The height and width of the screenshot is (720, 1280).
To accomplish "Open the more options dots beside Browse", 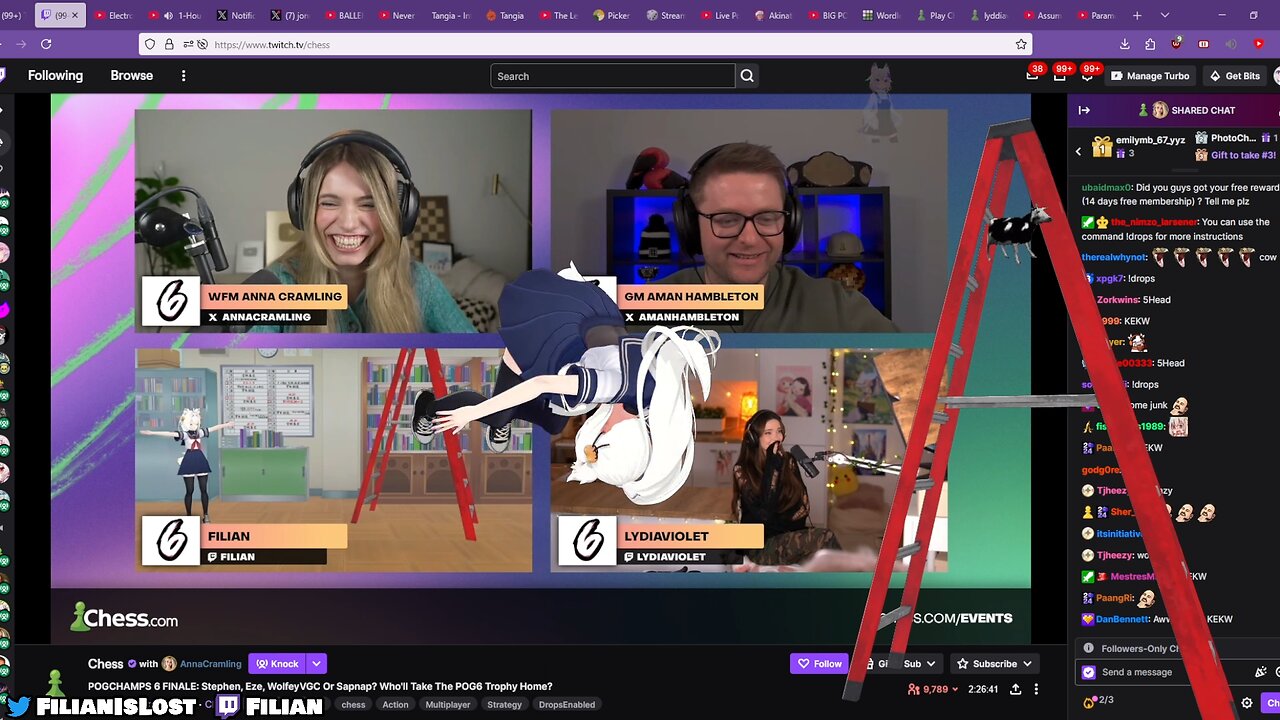I will tap(183, 76).
